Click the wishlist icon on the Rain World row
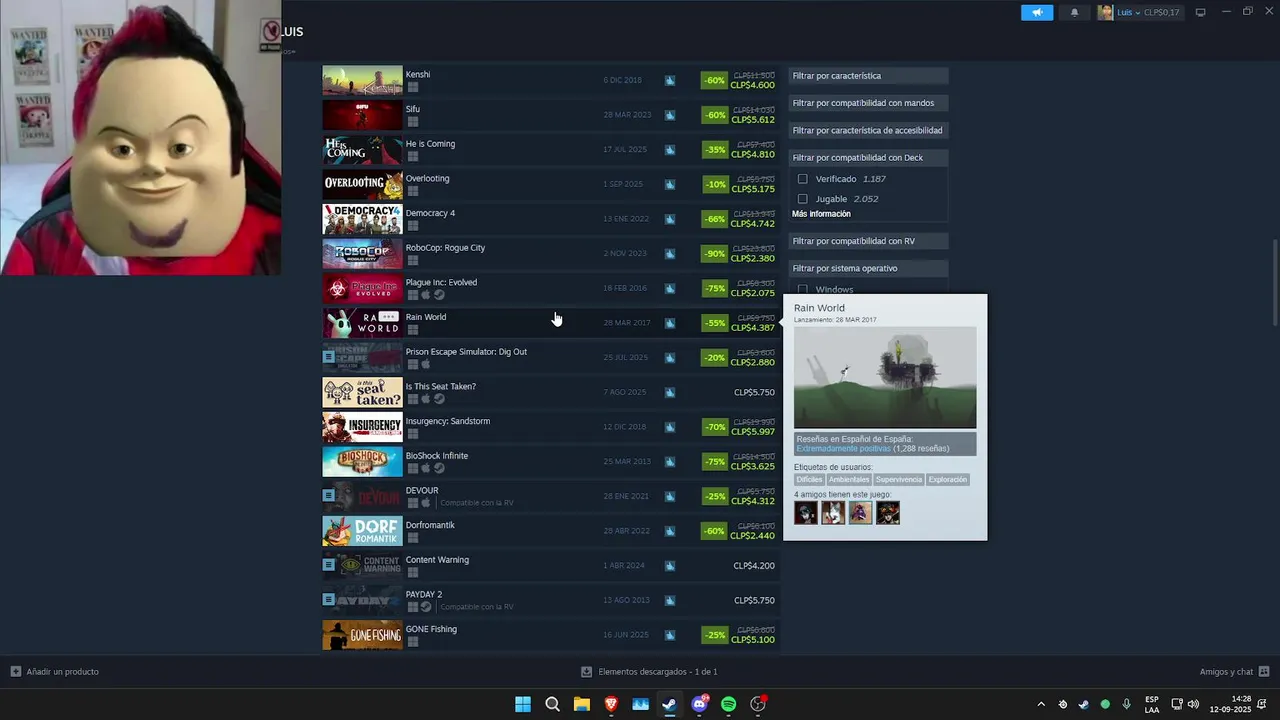 [670, 323]
